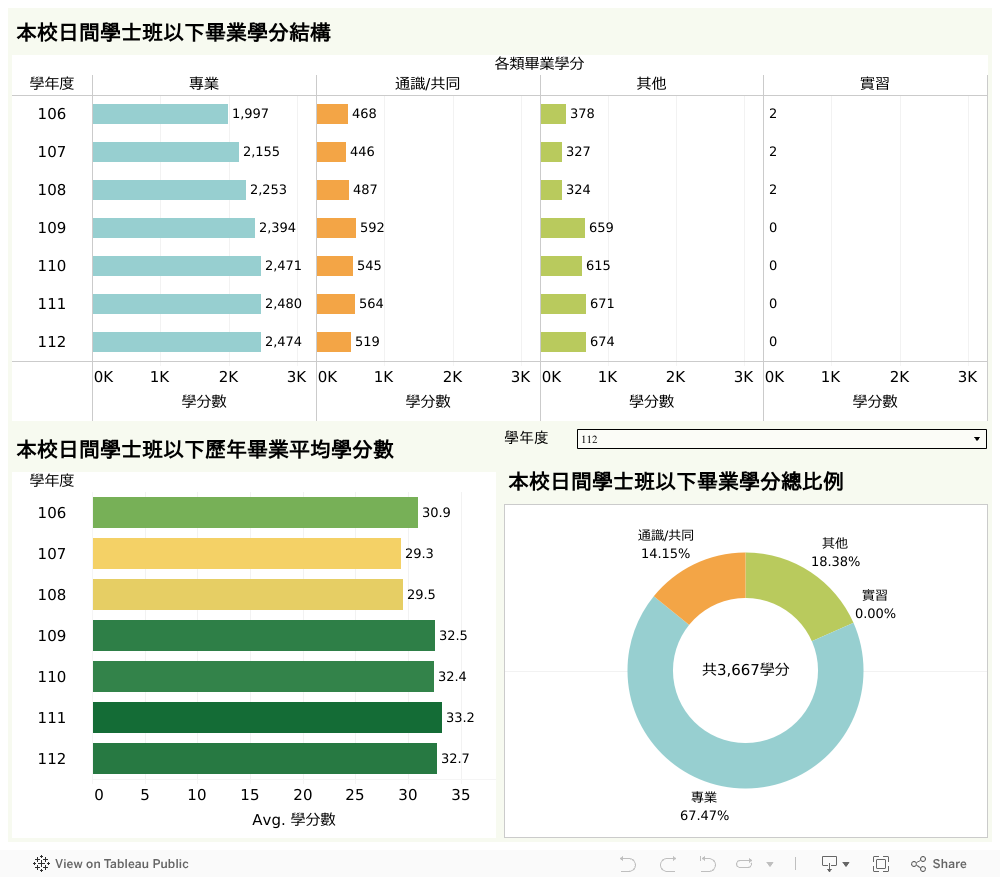This screenshot has width=1000, height=877.
Task: Click the 通識/共同 14.15% pie label
Action: (665, 545)
